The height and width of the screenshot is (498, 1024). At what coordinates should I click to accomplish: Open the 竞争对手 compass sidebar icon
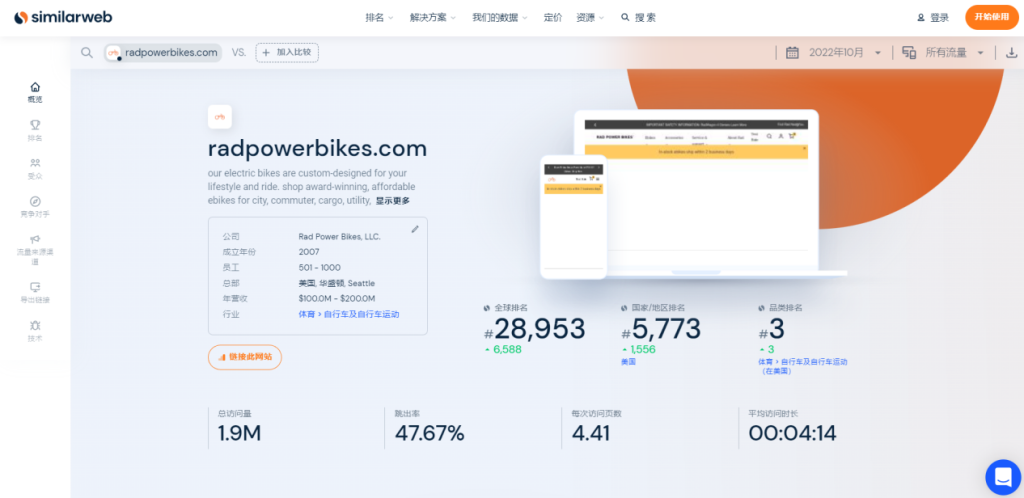[x=35, y=201]
